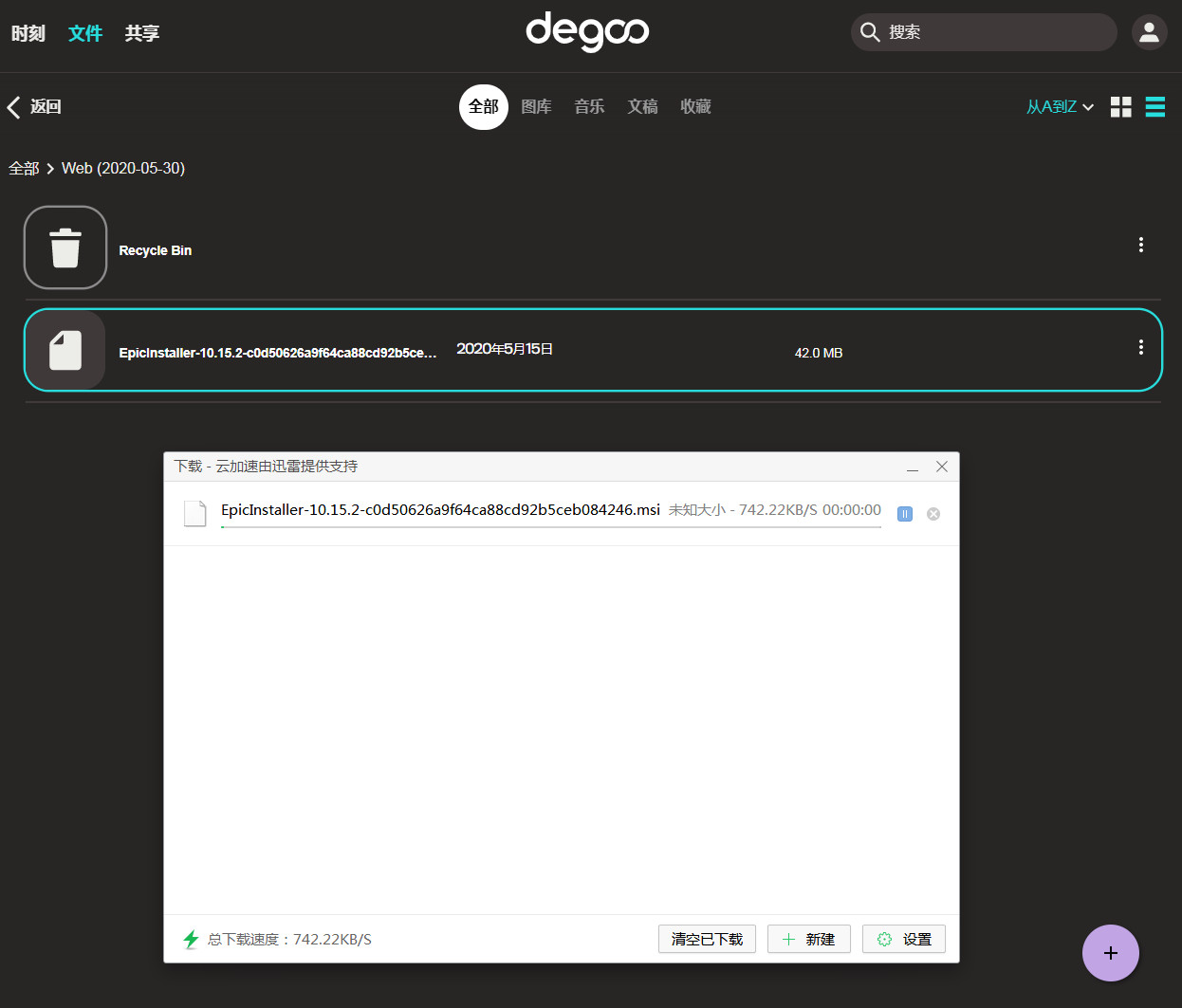Open Recycle Bin three-dot options menu

(x=1141, y=245)
